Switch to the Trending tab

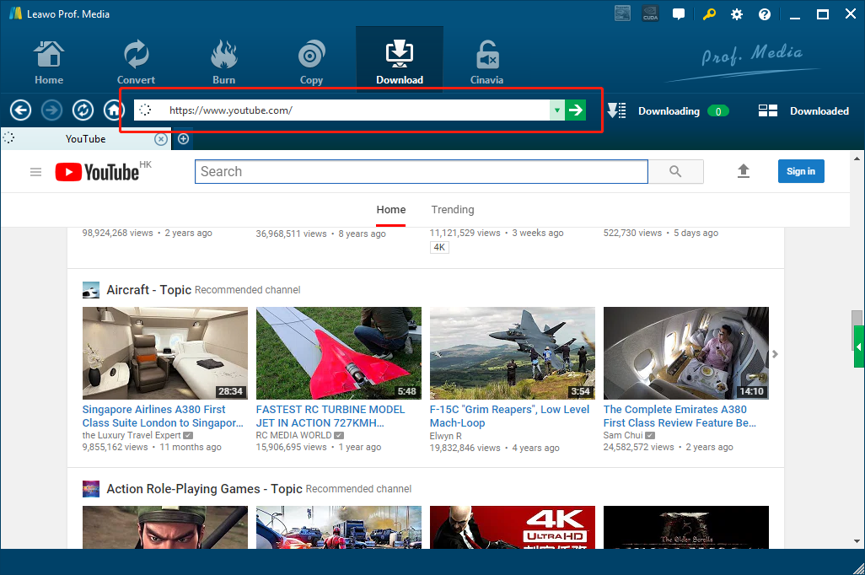click(452, 210)
